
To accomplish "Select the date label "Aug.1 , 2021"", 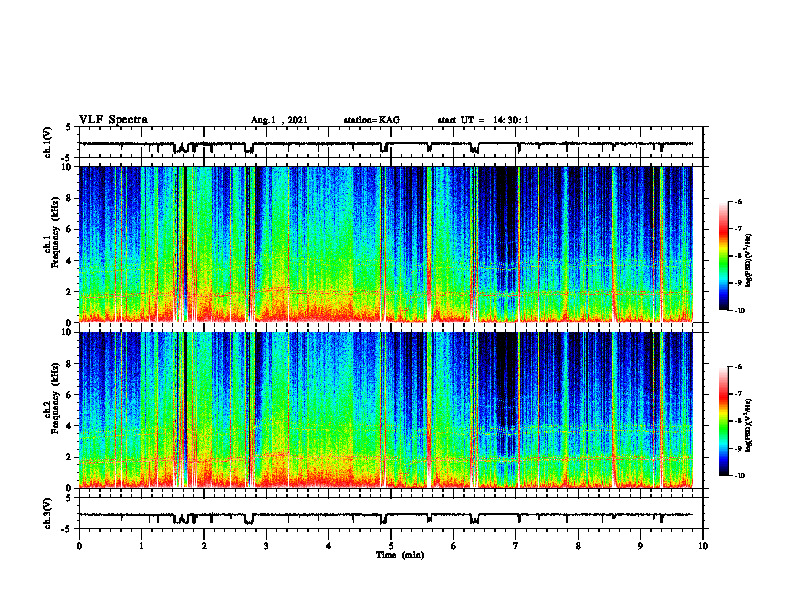I will click(x=279, y=120).
